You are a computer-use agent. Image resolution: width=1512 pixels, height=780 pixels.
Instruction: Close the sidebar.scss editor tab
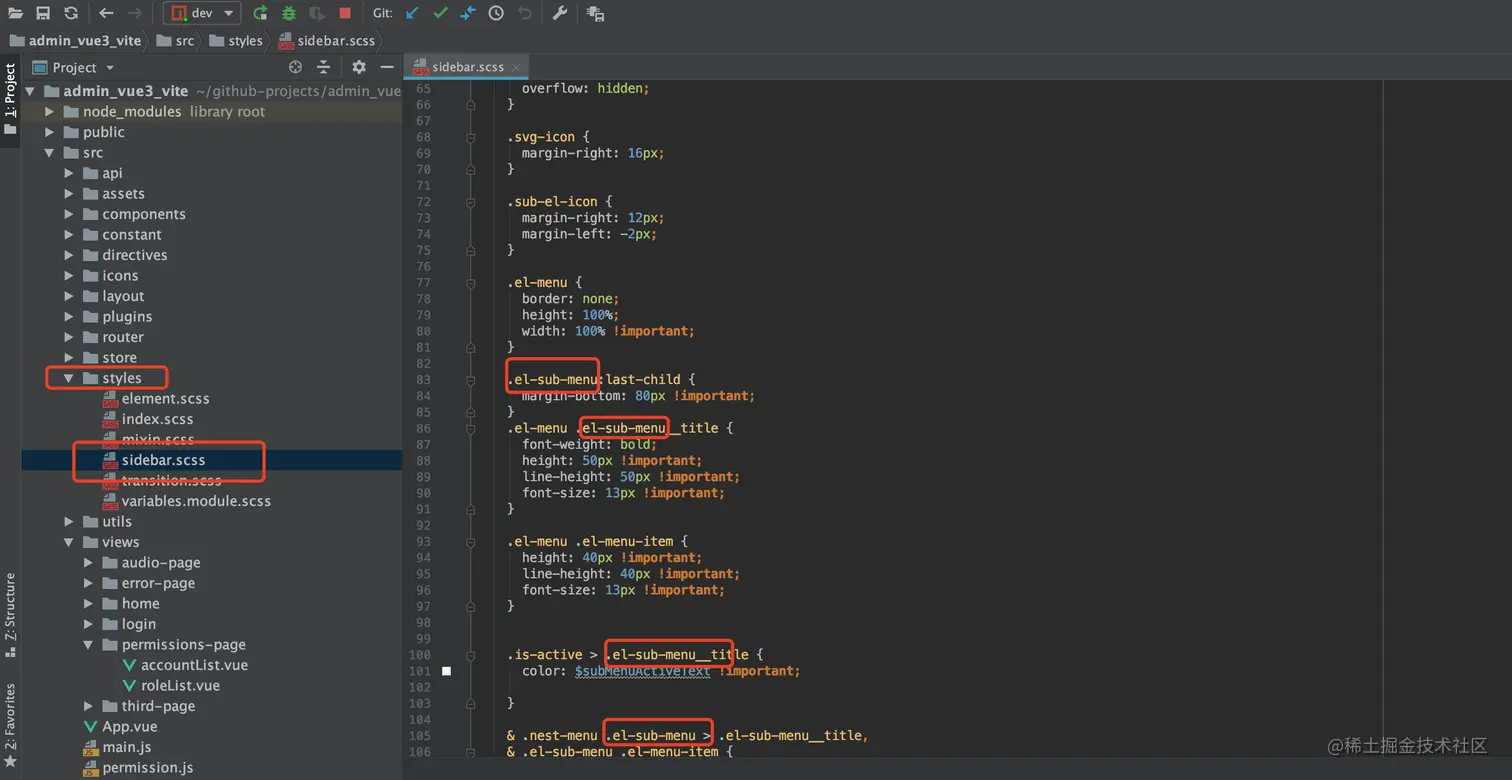tap(517, 67)
